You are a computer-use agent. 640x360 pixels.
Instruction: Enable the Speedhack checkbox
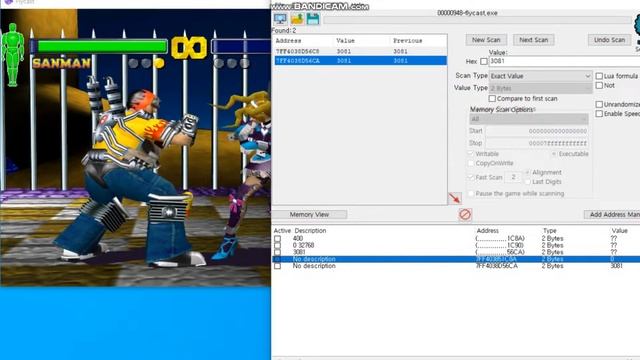click(x=599, y=114)
